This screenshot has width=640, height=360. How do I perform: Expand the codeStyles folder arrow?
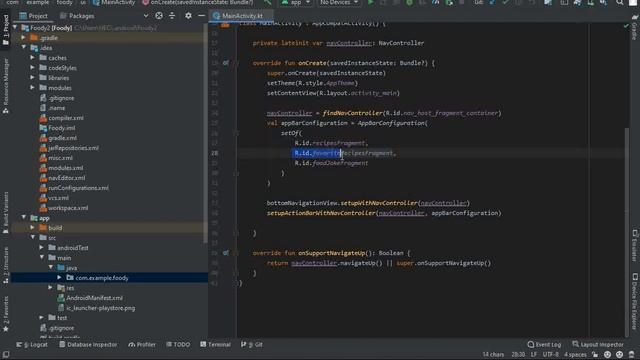32,67
